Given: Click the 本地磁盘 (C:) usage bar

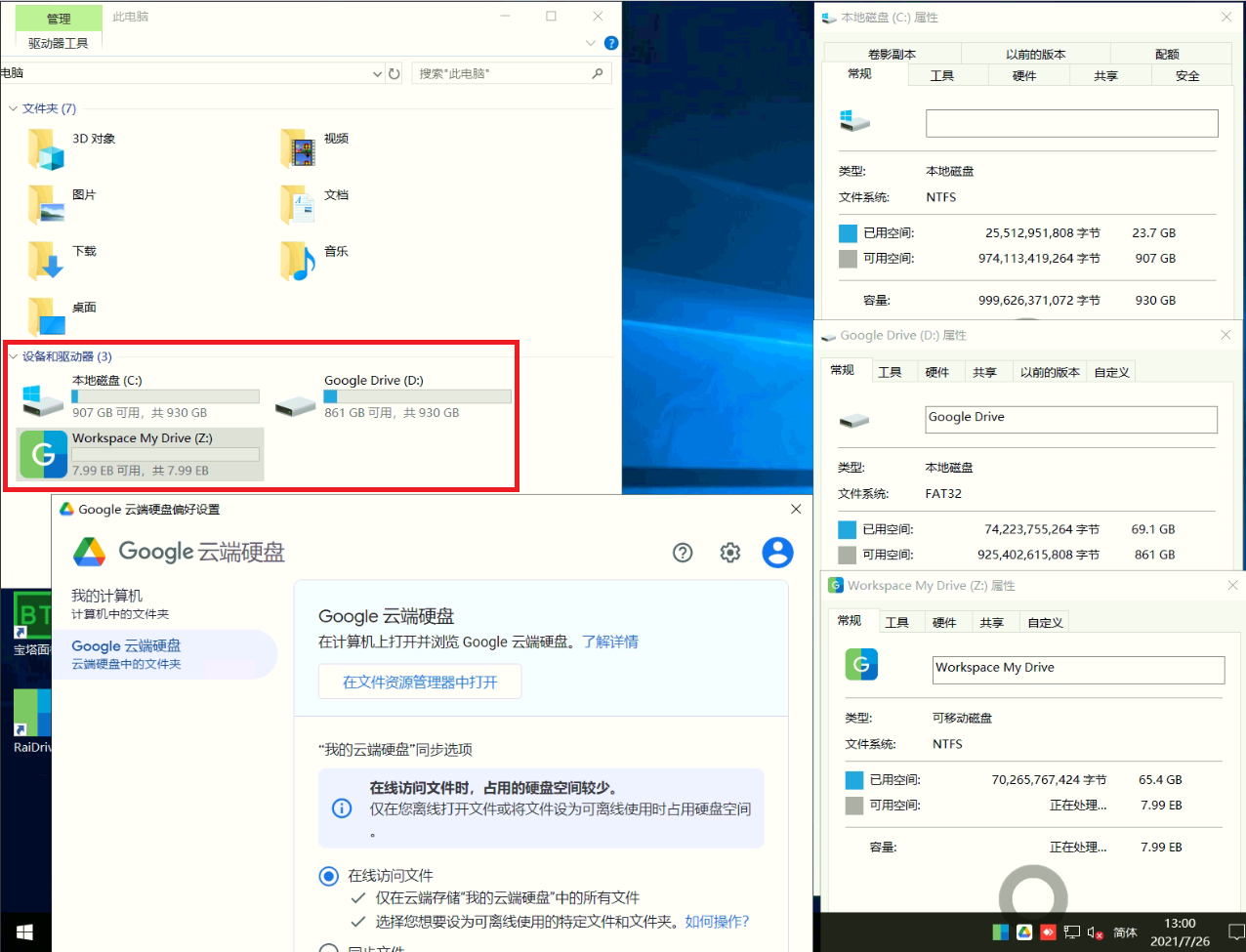Looking at the screenshot, I should coord(165,396).
